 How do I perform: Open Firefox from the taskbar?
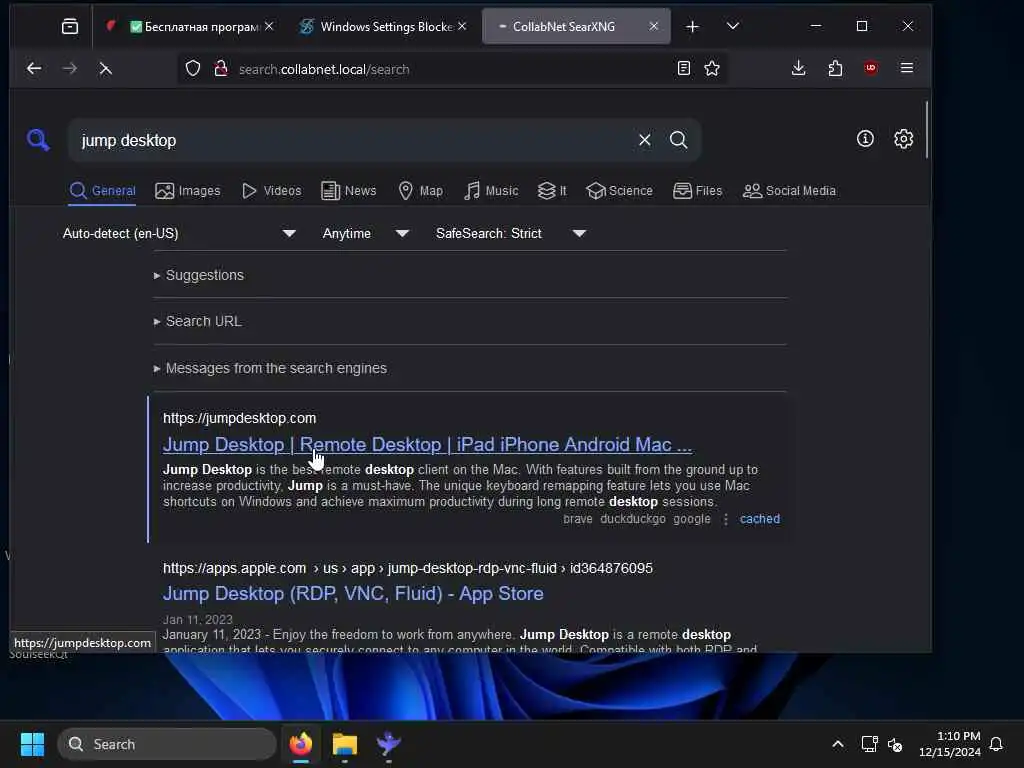coord(301,744)
